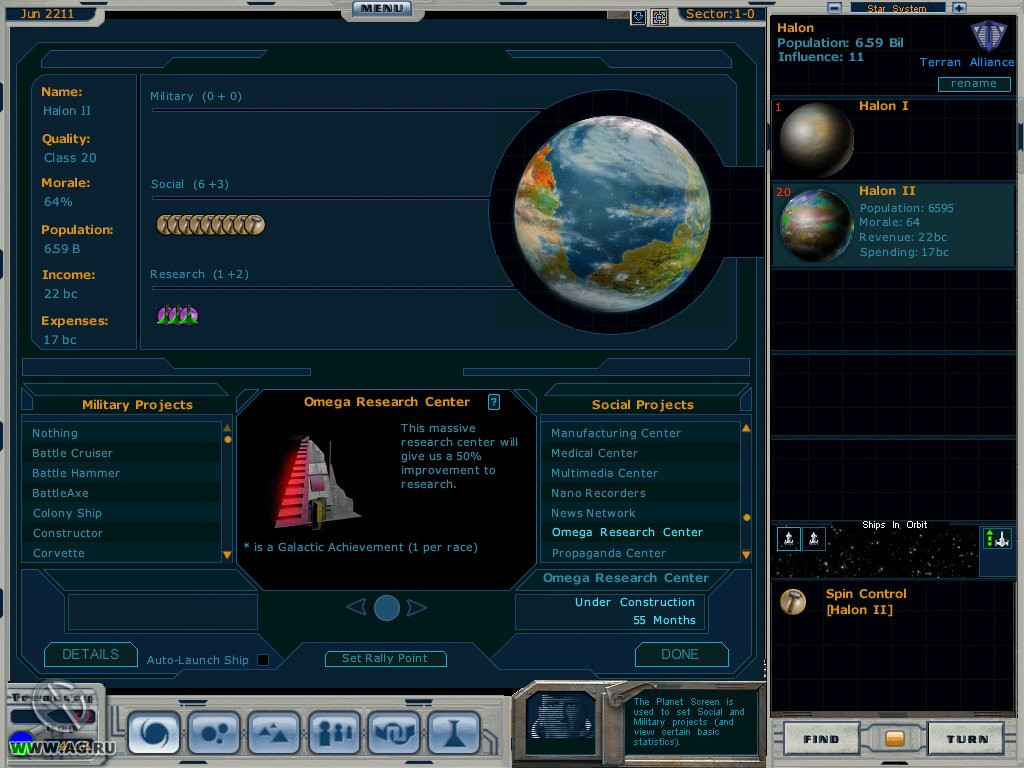Viewport: 1024px width, 768px height.
Task: Select Corvette military project
Action: [121, 553]
